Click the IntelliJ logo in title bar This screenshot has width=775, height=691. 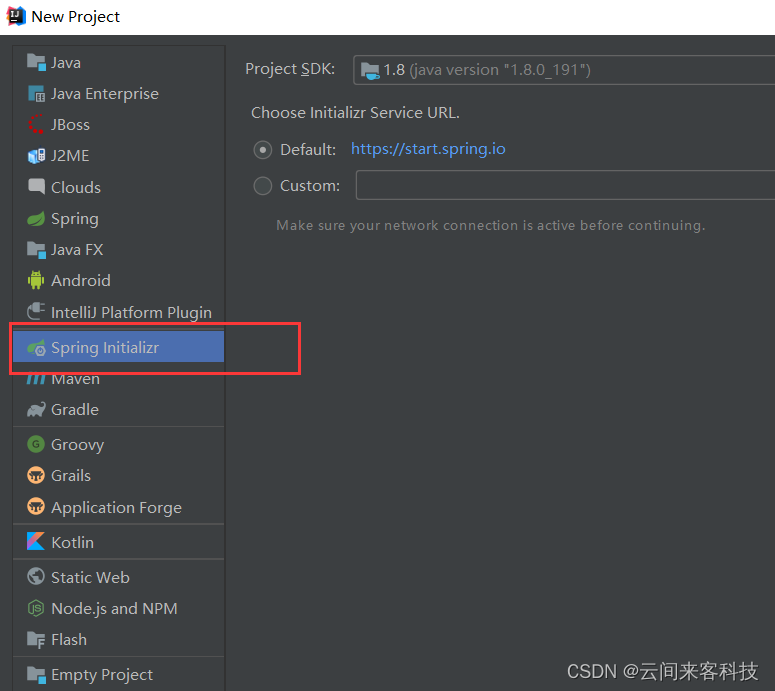[16, 16]
